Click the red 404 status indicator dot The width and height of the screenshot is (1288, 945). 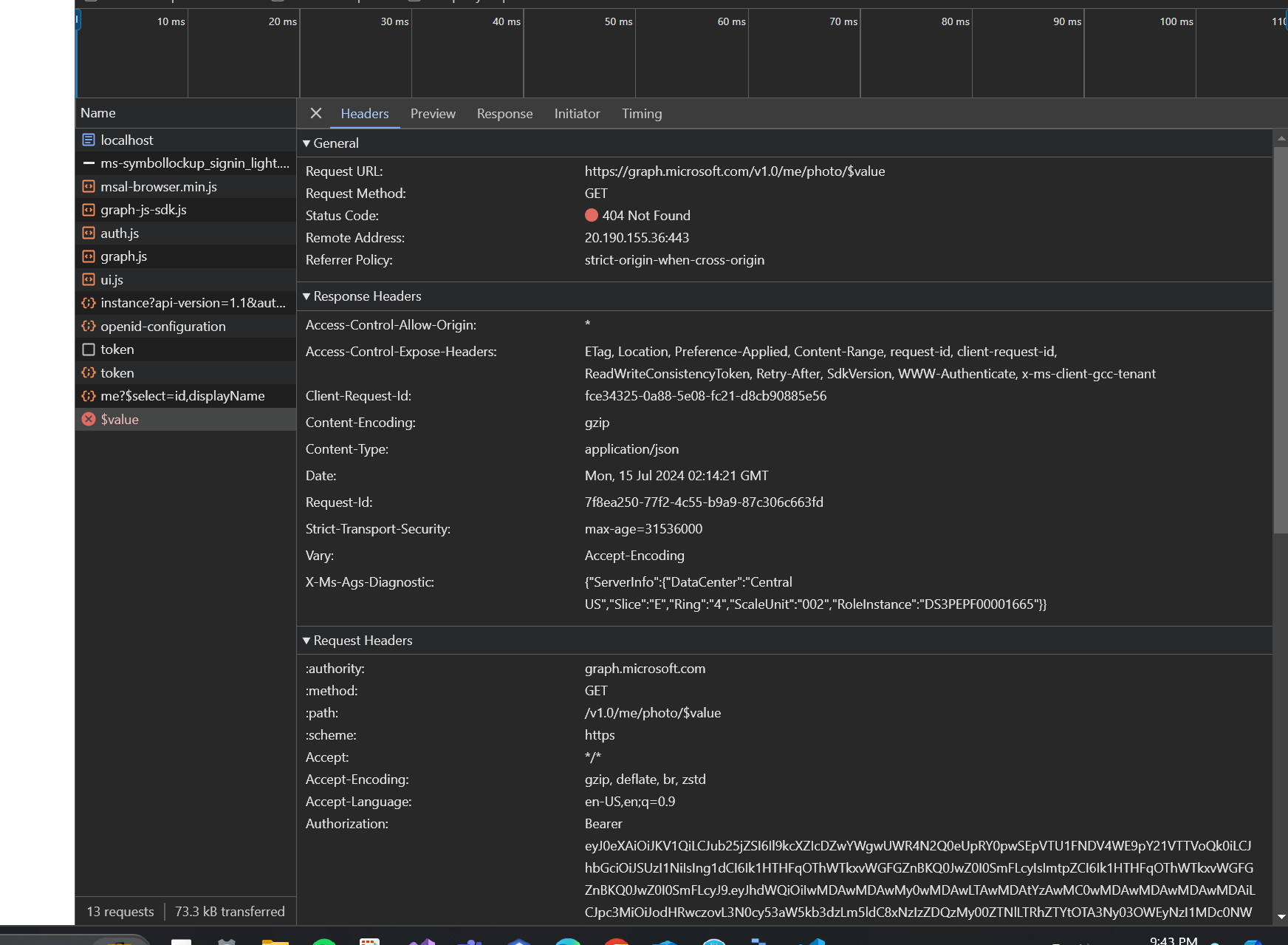[x=592, y=215]
